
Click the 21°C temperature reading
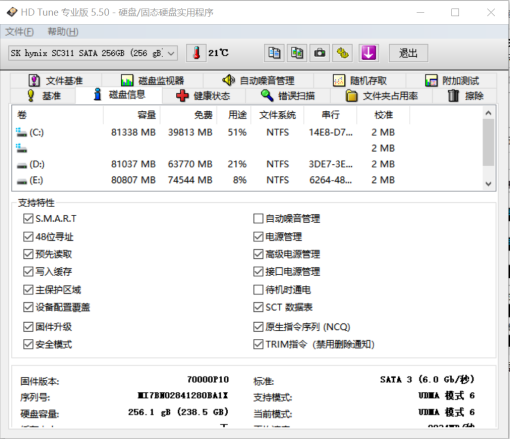coord(218,53)
